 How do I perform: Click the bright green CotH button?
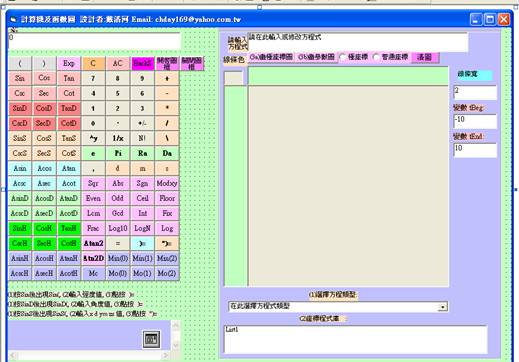[69, 243]
